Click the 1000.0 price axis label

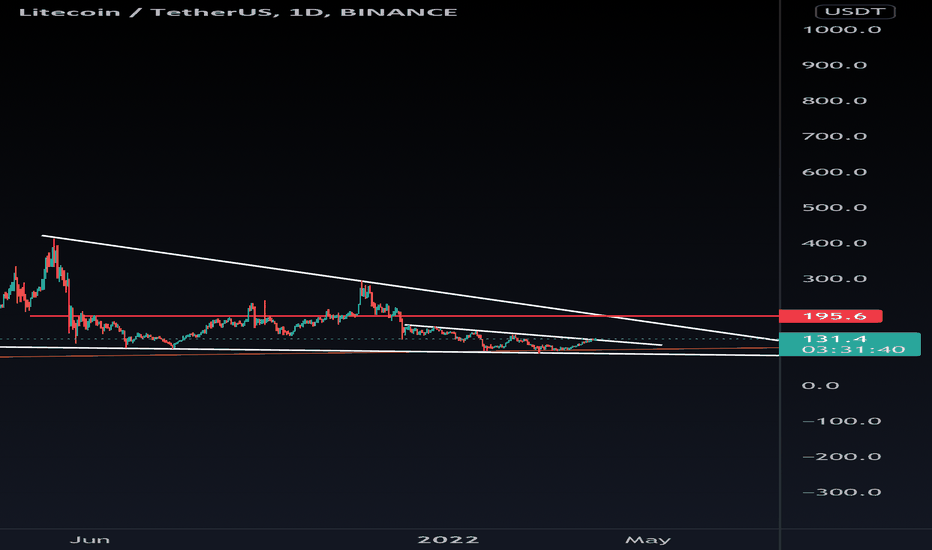click(842, 30)
